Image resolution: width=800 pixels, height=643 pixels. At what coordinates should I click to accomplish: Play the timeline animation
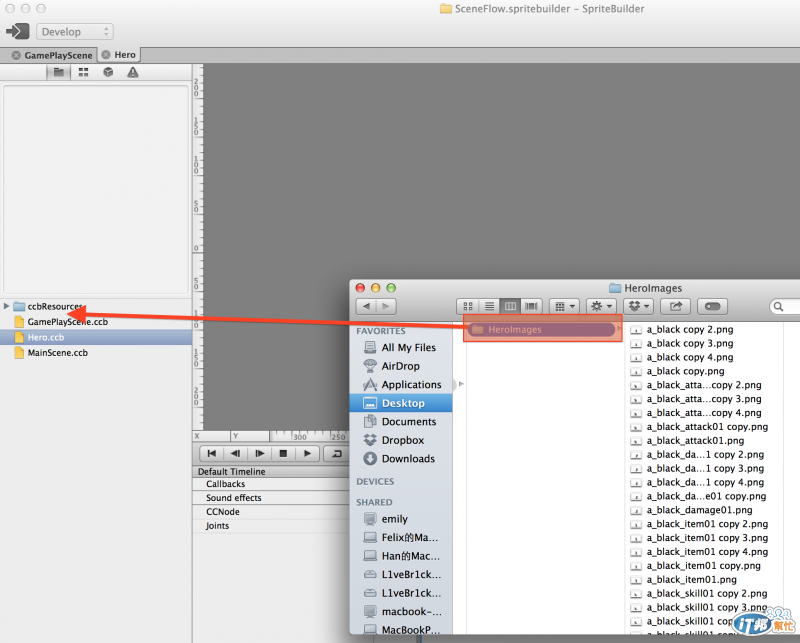[x=307, y=453]
